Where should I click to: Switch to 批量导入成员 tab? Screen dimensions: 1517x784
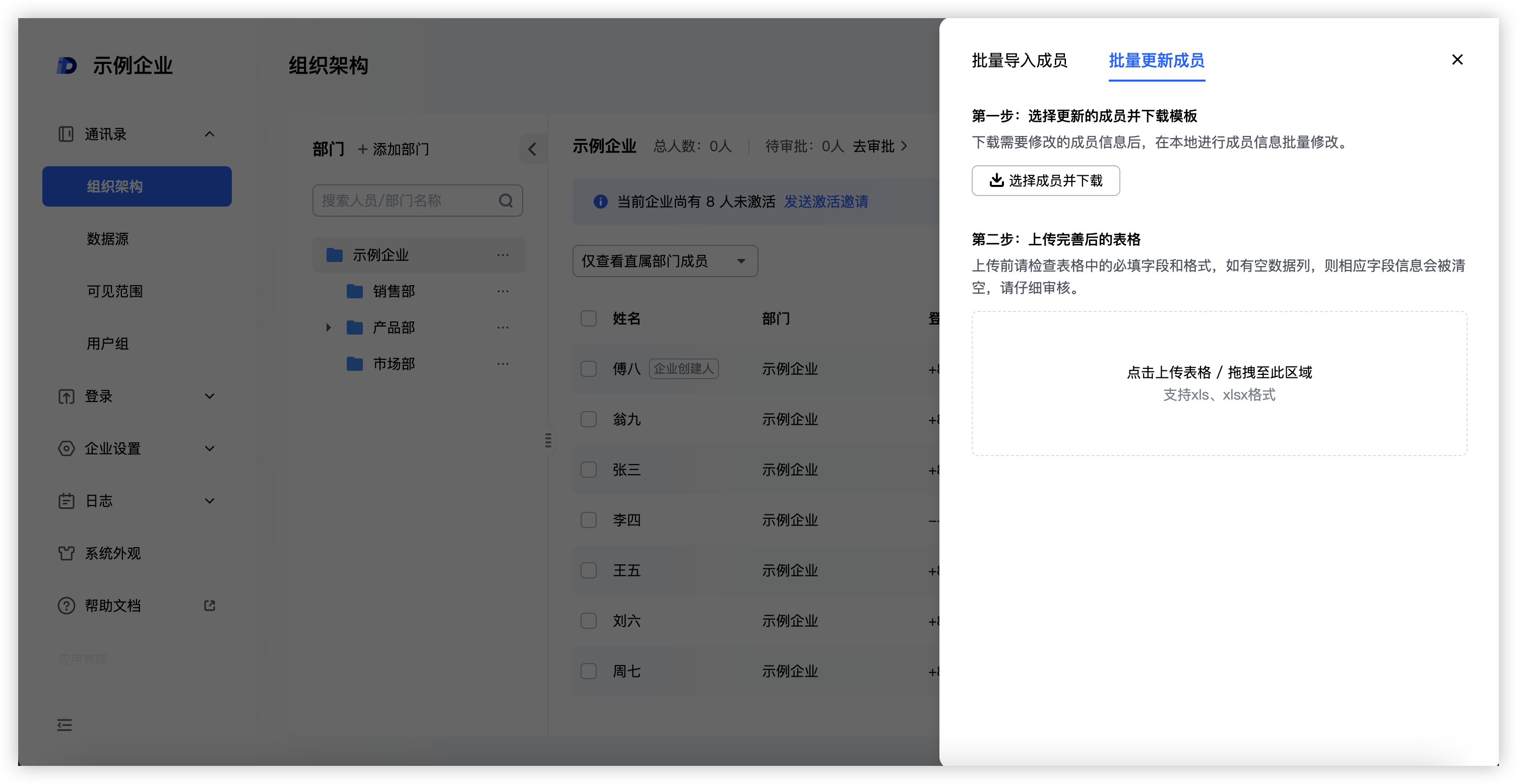pos(1019,60)
